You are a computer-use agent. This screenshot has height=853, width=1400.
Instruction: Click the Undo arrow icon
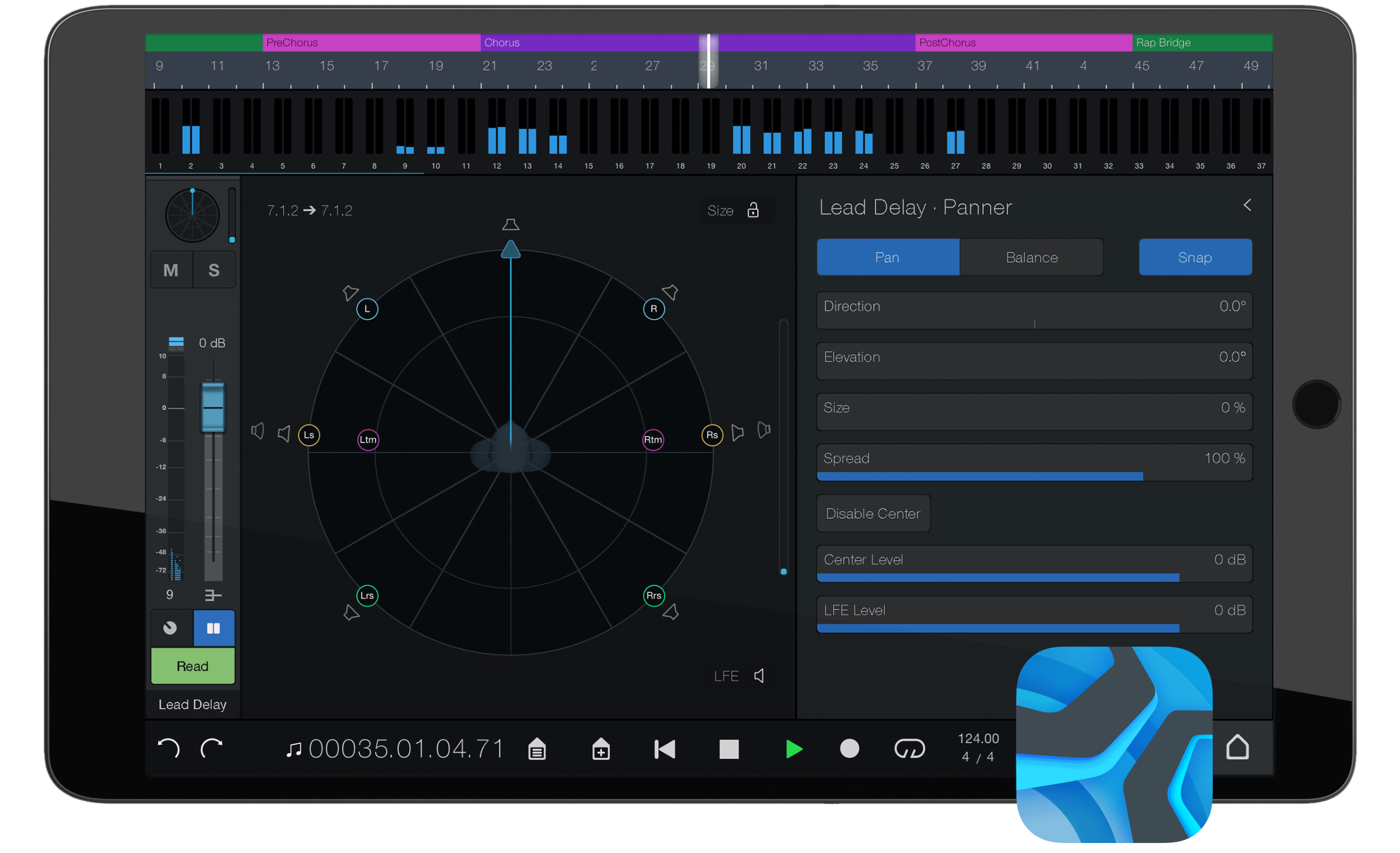tap(168, 748)
